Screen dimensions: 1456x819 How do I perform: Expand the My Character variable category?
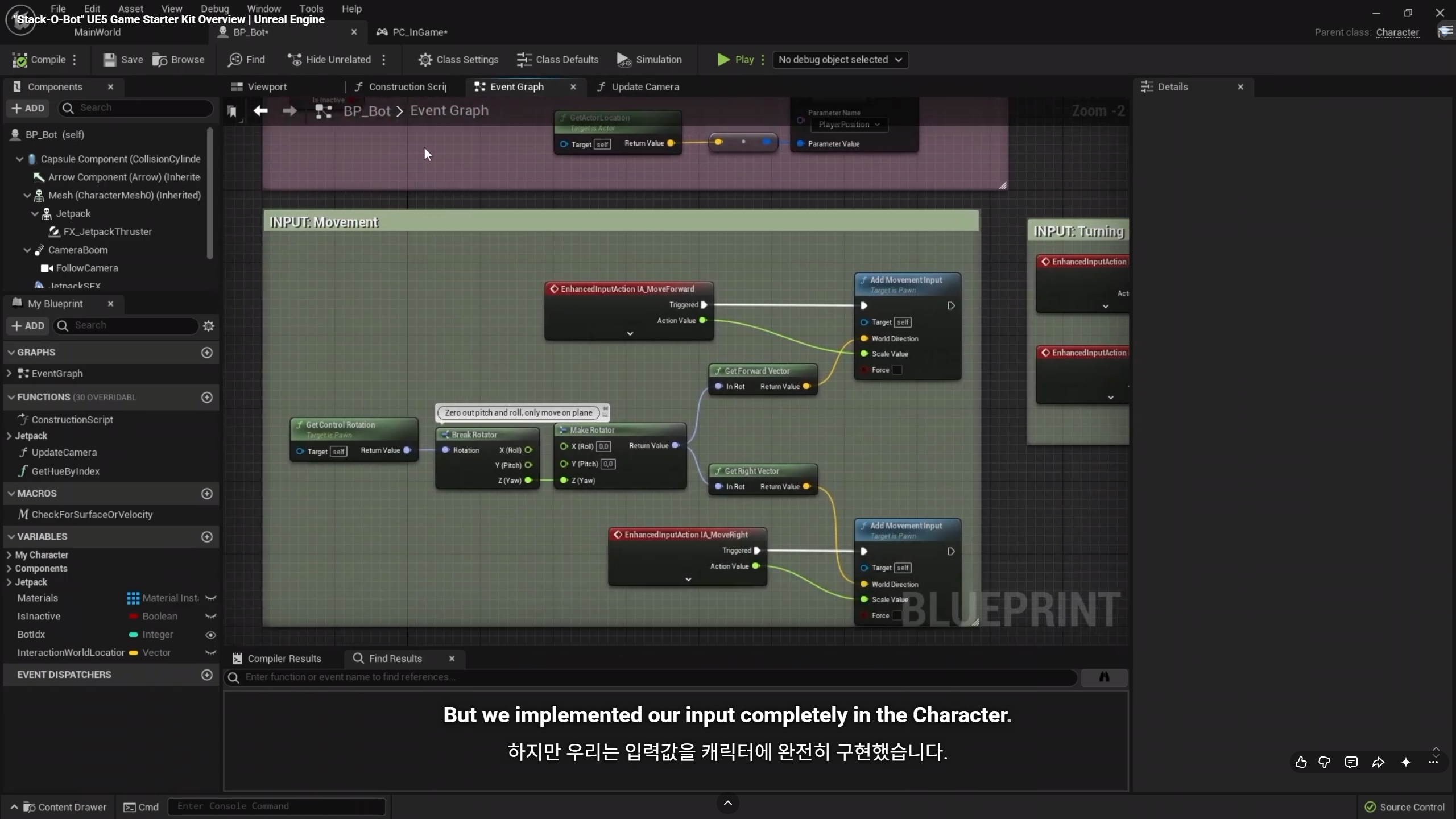click(9, 555)
